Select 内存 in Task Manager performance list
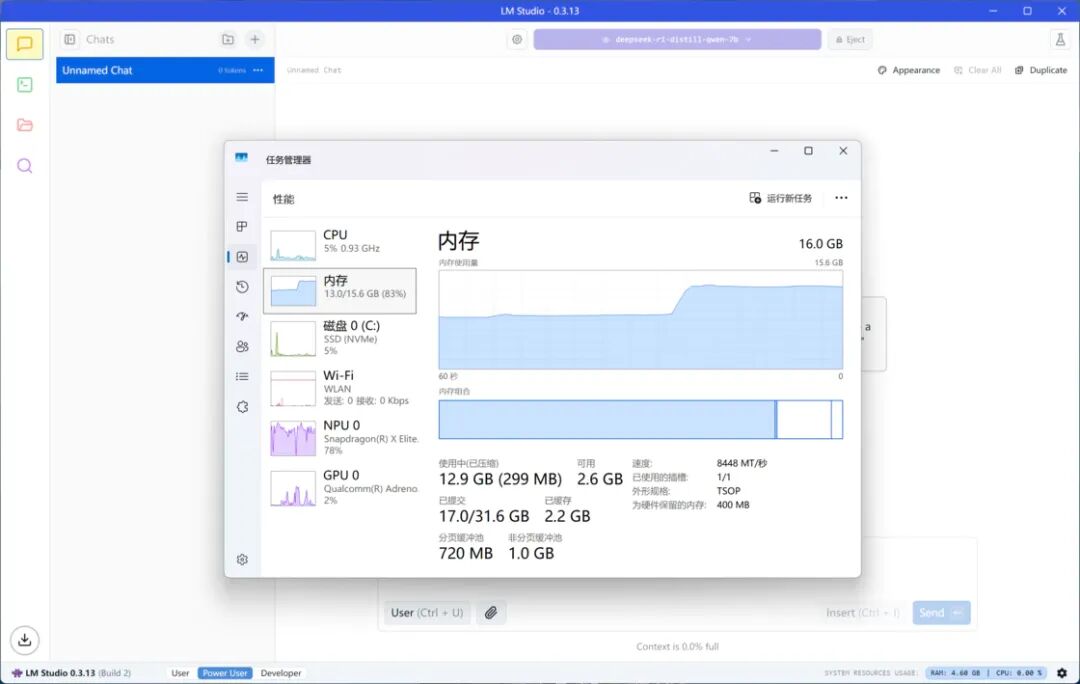The width and height of the screenshot is (1080, 684). pos(340,291)
